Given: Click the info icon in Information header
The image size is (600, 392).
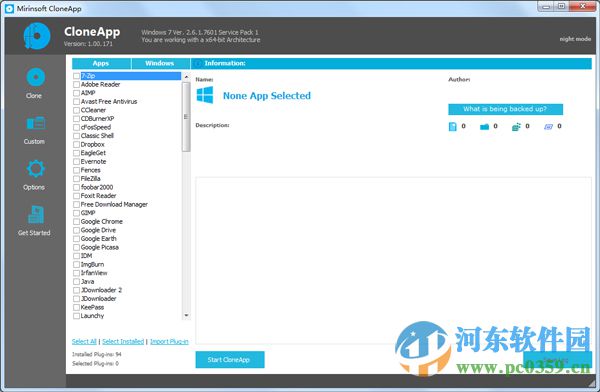Looking at the screenshot, I should coord(197,64).
